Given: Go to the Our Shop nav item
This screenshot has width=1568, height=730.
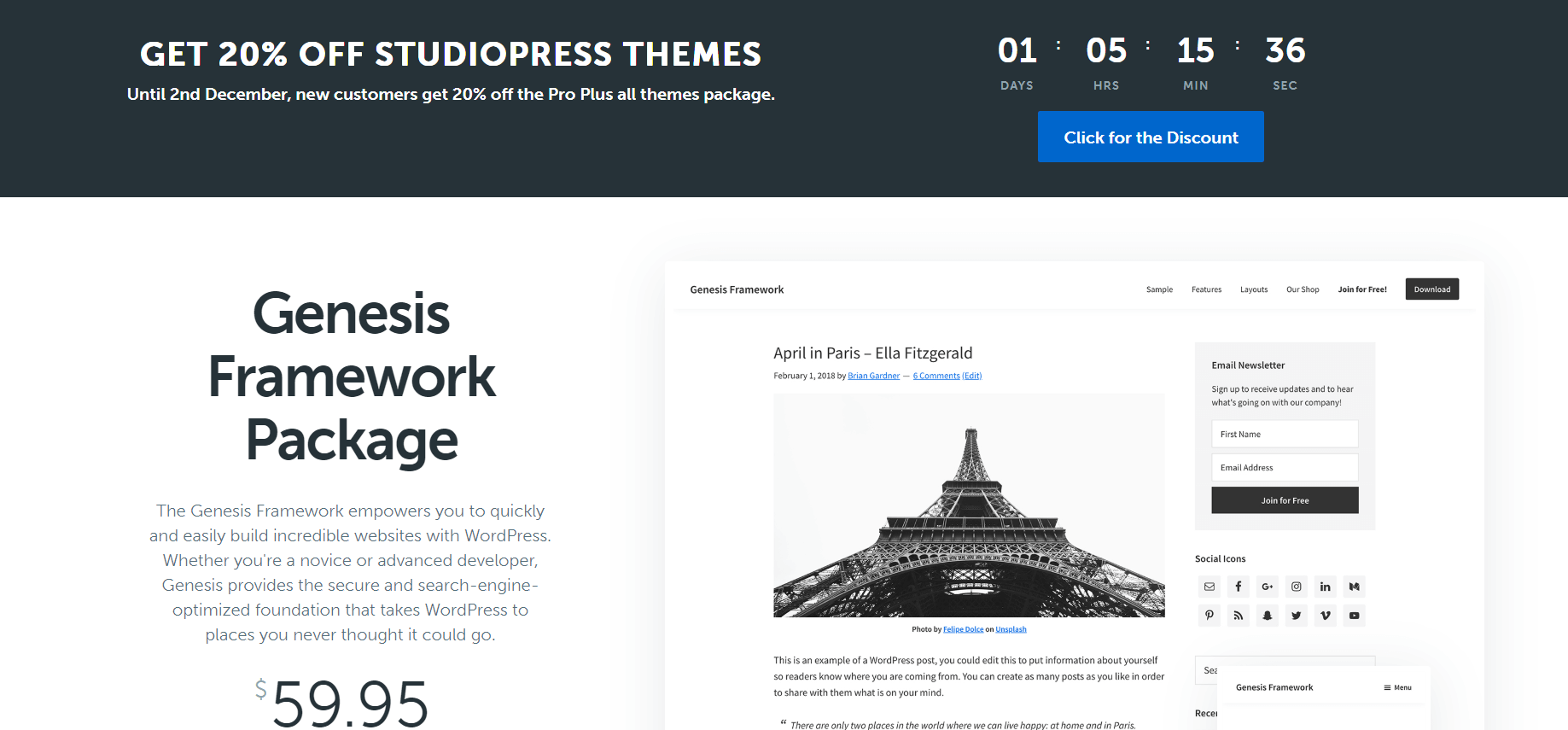Looking at the screenshot, I should tap(1303, 289).
